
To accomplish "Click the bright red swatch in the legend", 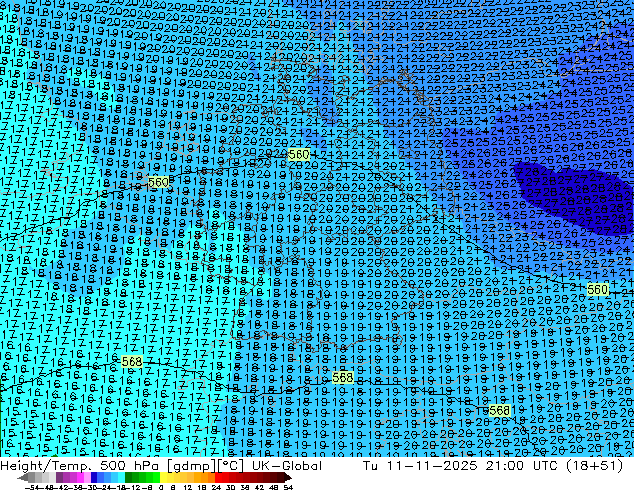I will pos(218,478).
